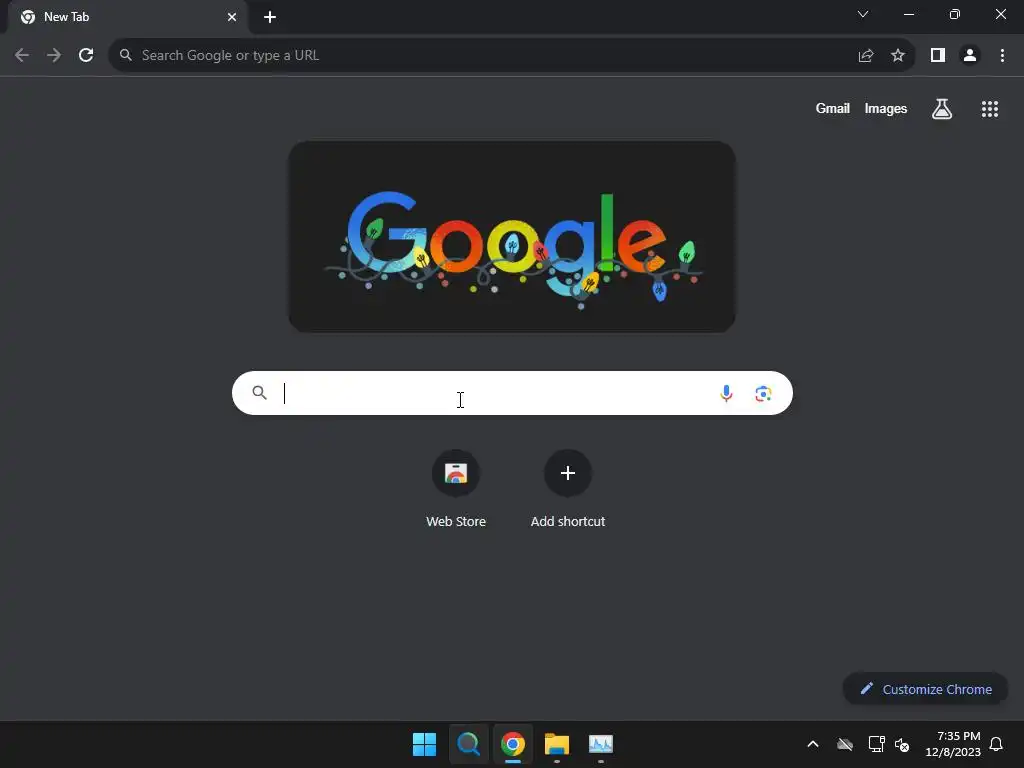Screen dimensions: 1024x768
Task: Open the notifications bell
Action: [x=996, y=744]
